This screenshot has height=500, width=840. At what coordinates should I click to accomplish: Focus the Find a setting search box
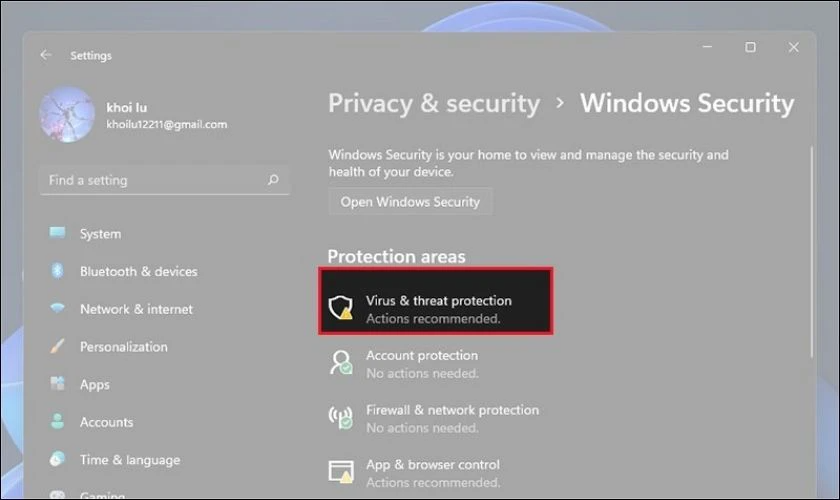(164, 180)
